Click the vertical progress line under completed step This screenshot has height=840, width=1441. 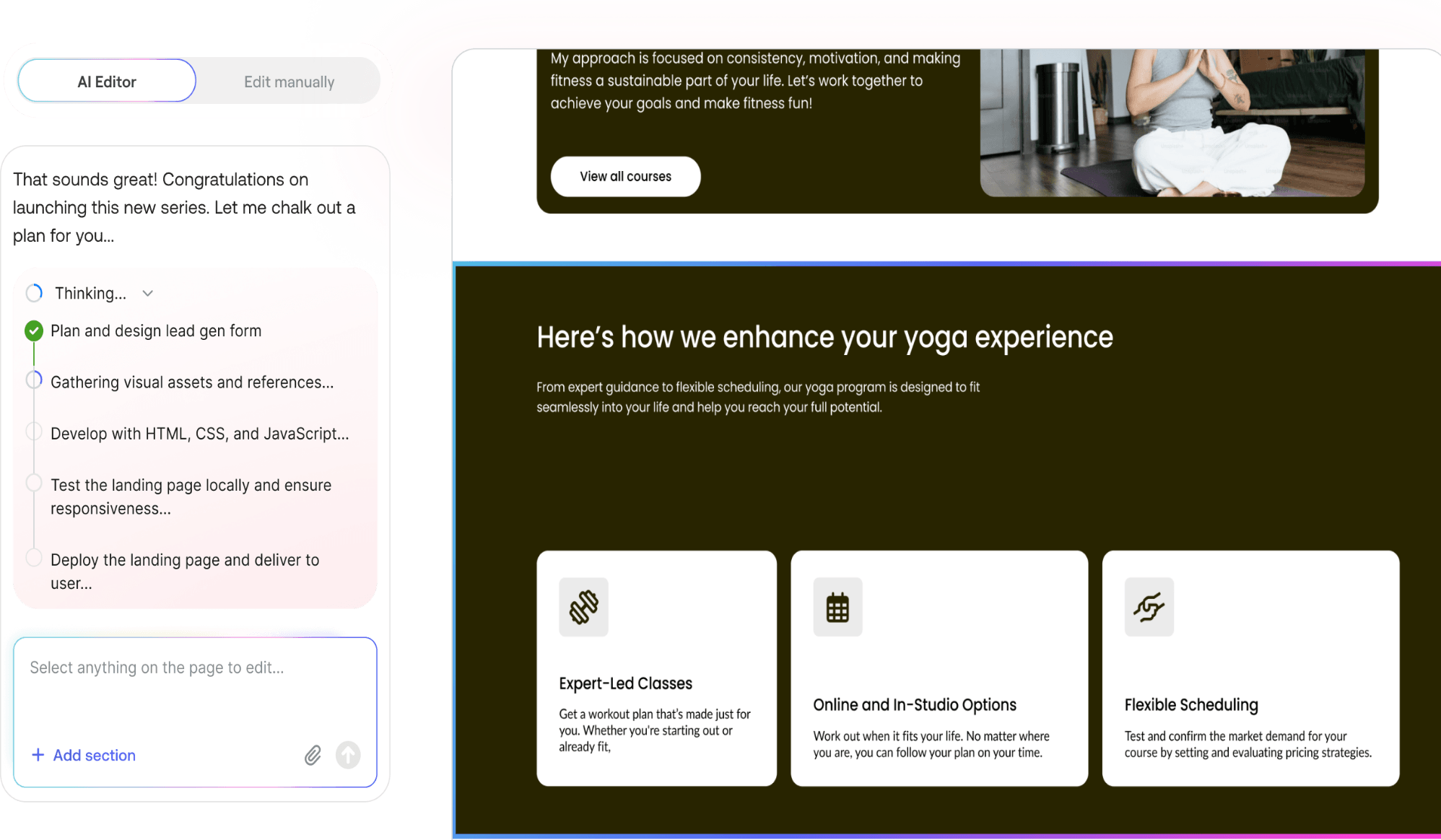coord(34,354)
